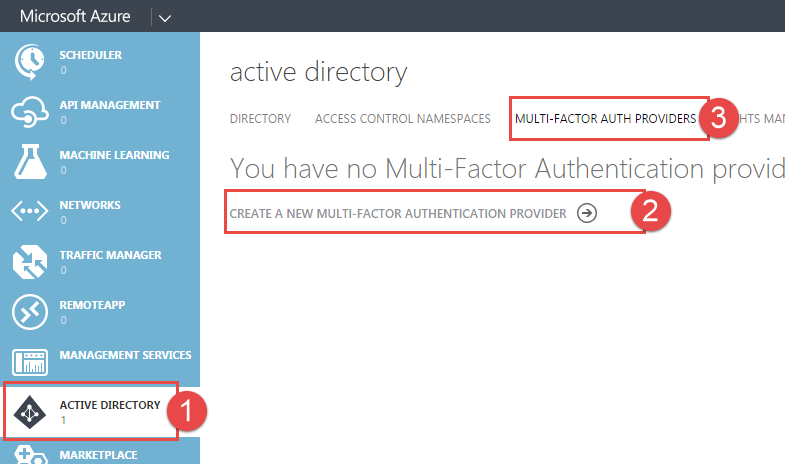Choose NETWORKS label in the sidebar

click(x=90, y=205)
